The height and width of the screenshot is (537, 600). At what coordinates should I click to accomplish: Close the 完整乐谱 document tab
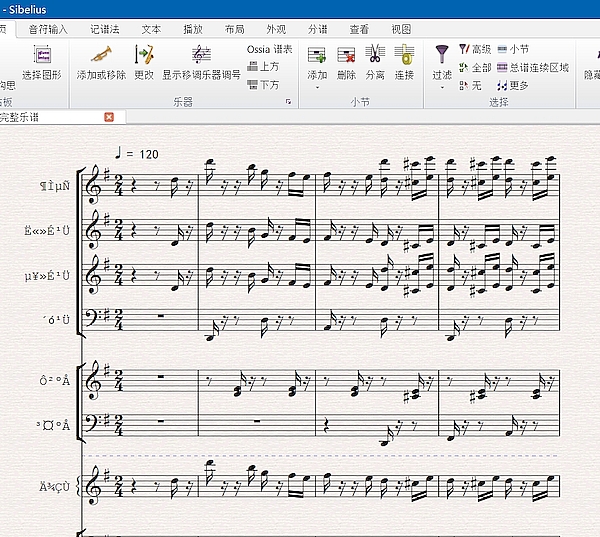pos(109,117)
